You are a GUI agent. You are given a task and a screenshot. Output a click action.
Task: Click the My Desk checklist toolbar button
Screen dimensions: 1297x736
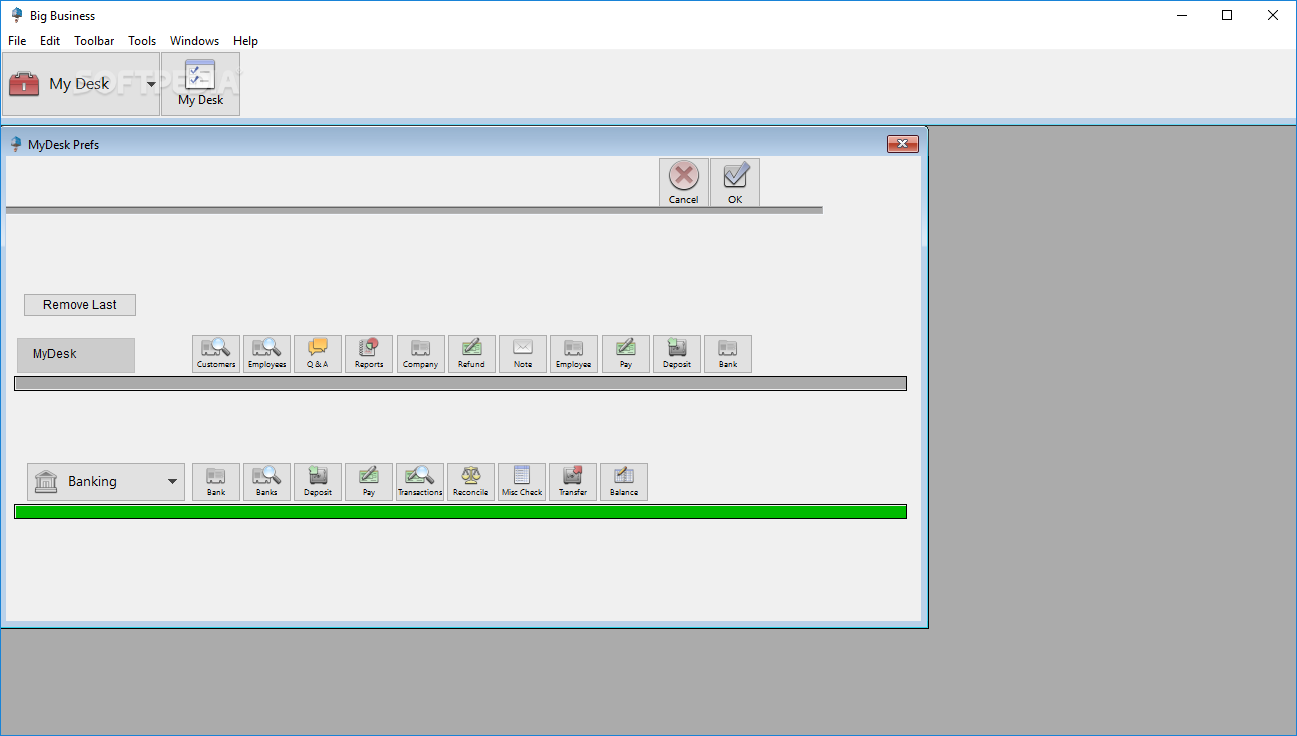click(x=200, y=84)
